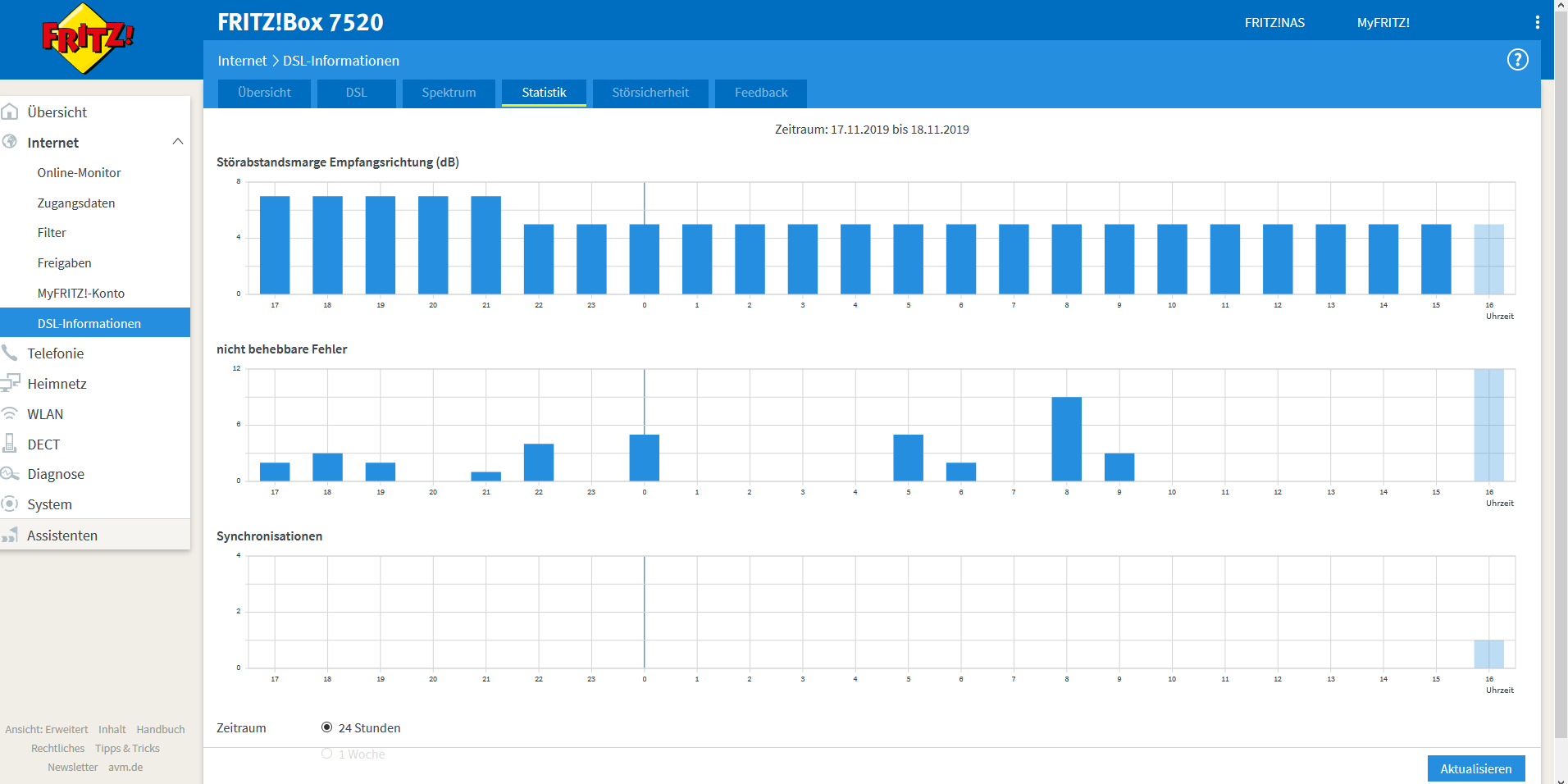Switch to the Übersicht tab
This screenshot has width=1568, height=784.
click(x=264, y=93)
